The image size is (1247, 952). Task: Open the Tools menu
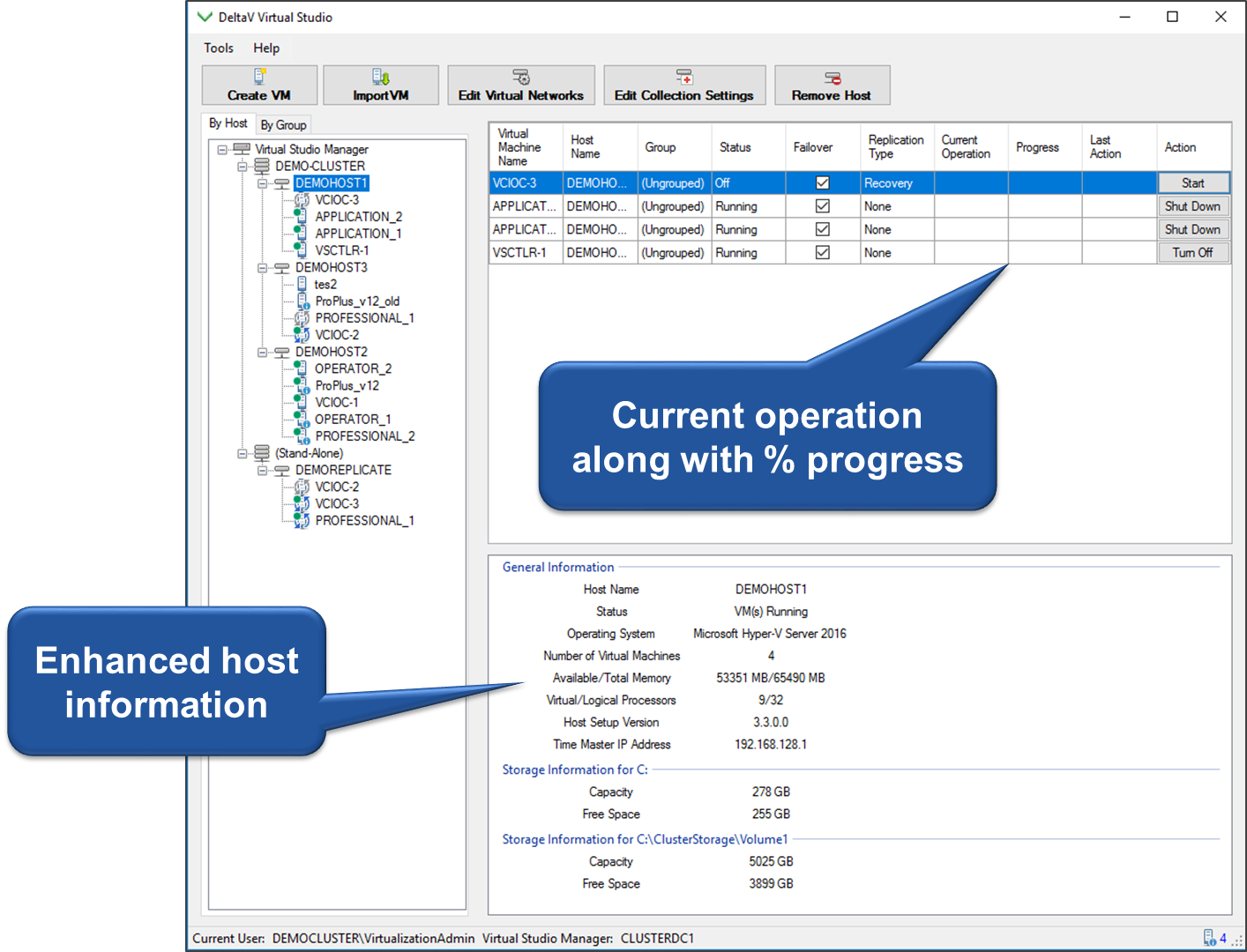[218, 48]
